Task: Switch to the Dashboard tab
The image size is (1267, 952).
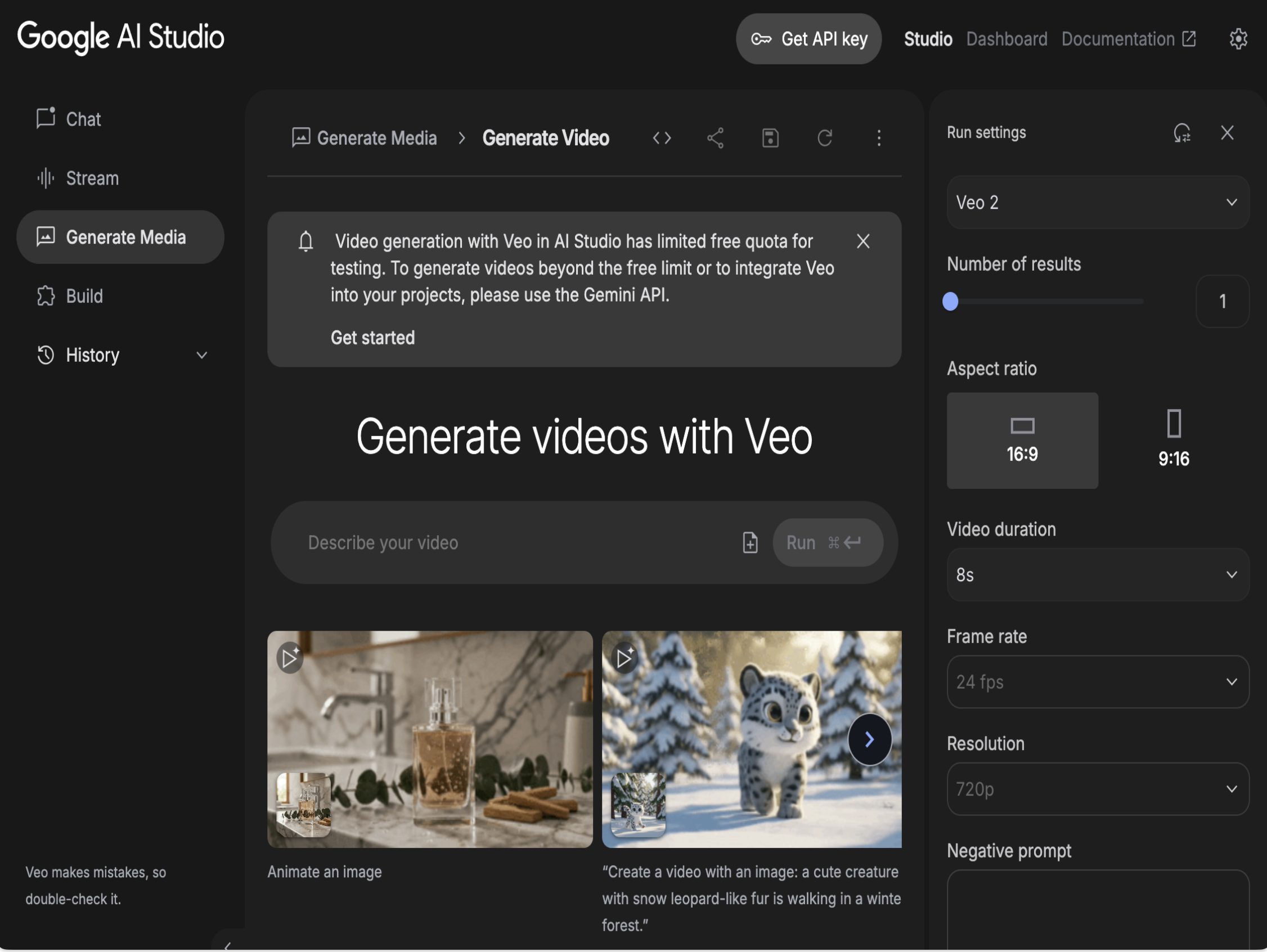Action: [1007, 39]
